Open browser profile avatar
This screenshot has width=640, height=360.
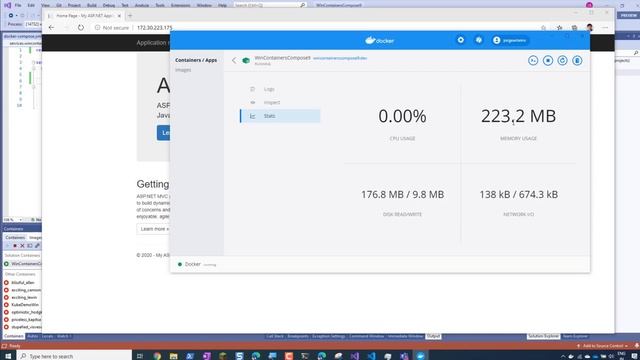coord(589,27)
